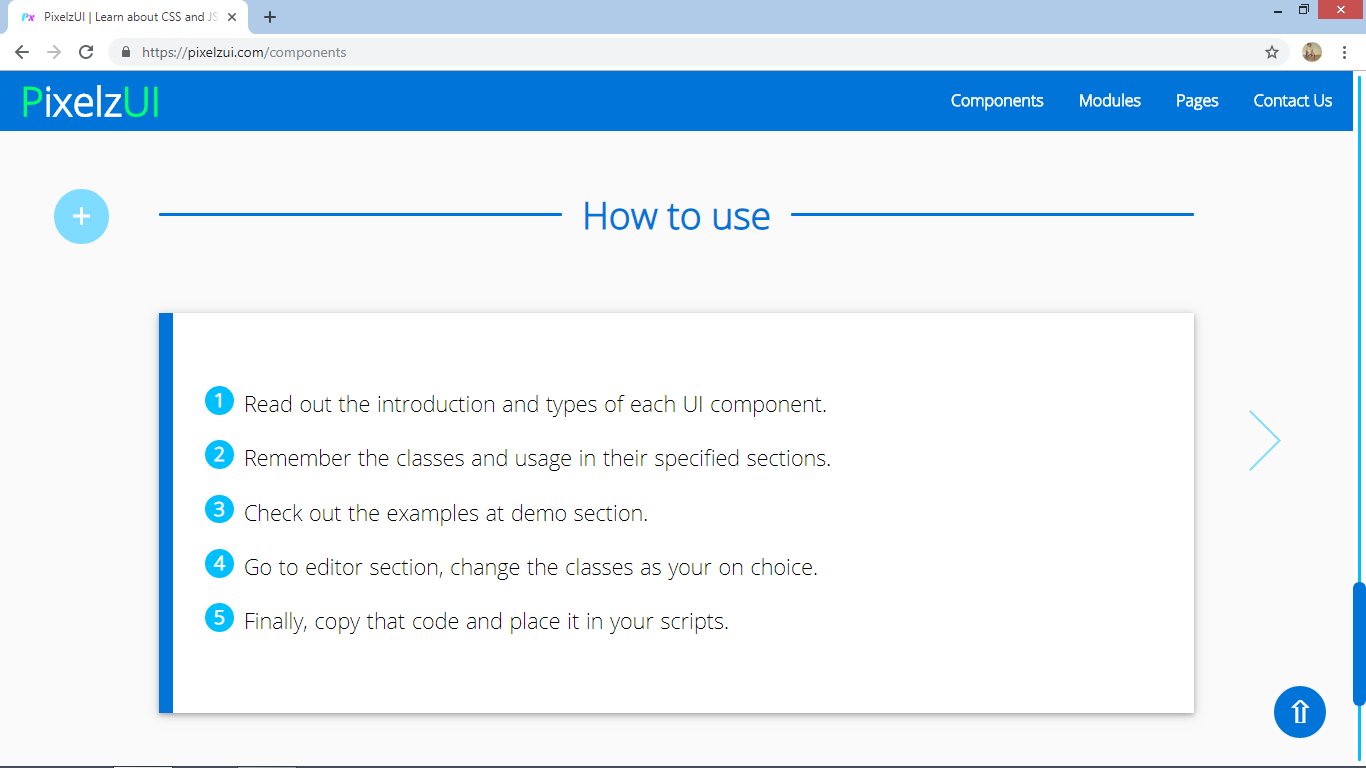Click the browser forward arrow
Image resolution: width=1366 pixels, height=768 pixels.
pyautogui.click(x=54, y=52)
